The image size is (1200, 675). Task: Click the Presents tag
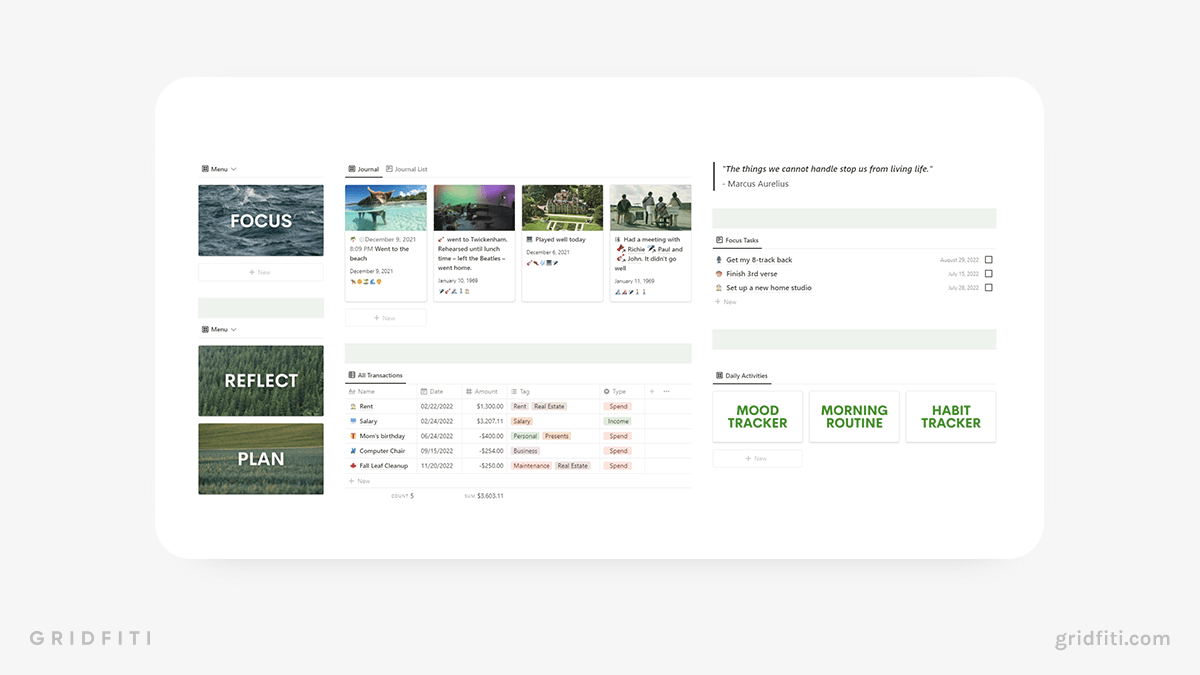pyautogui.click(x=557, y=436)
